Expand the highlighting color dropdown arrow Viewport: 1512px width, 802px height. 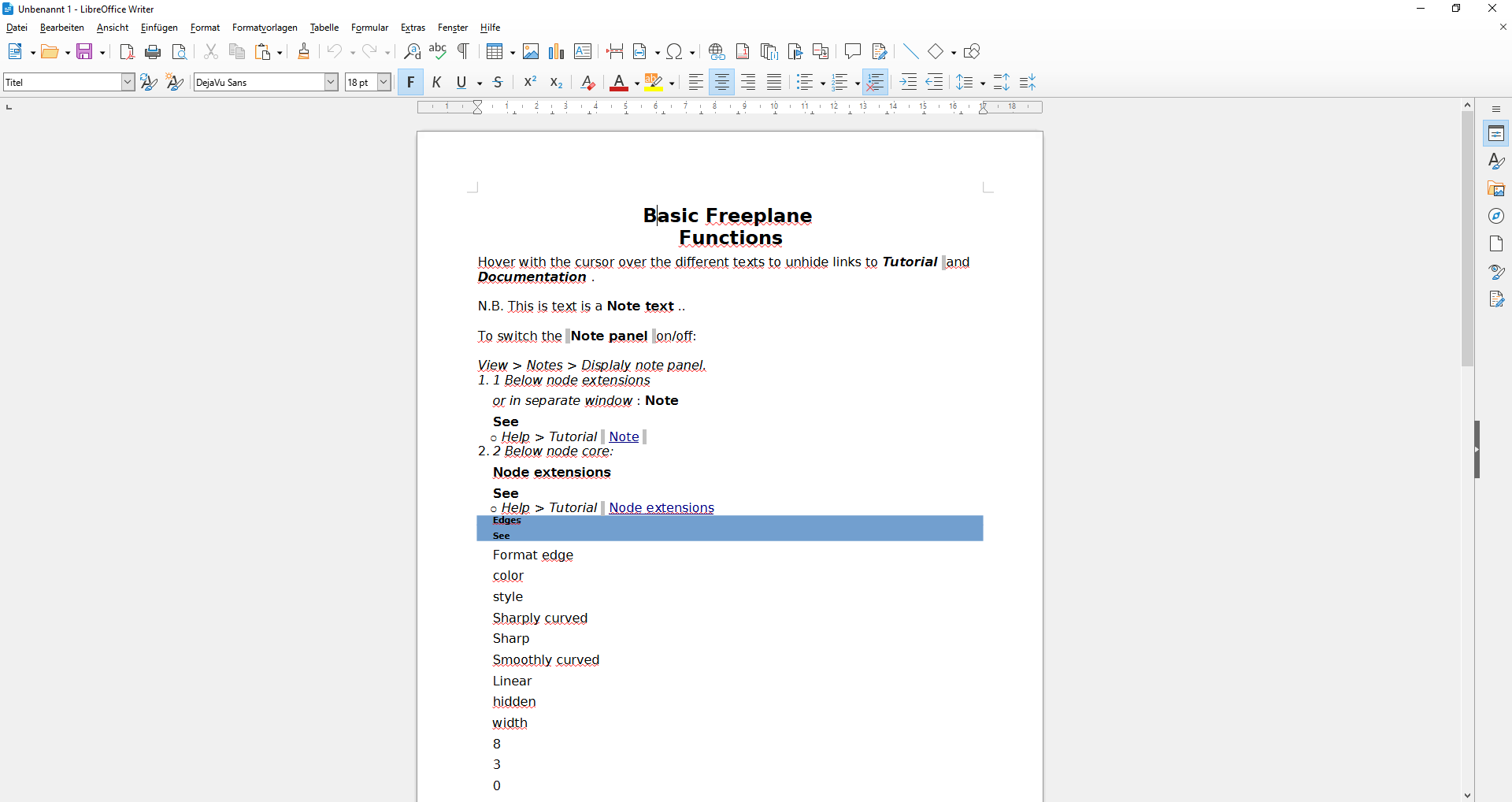673,83
